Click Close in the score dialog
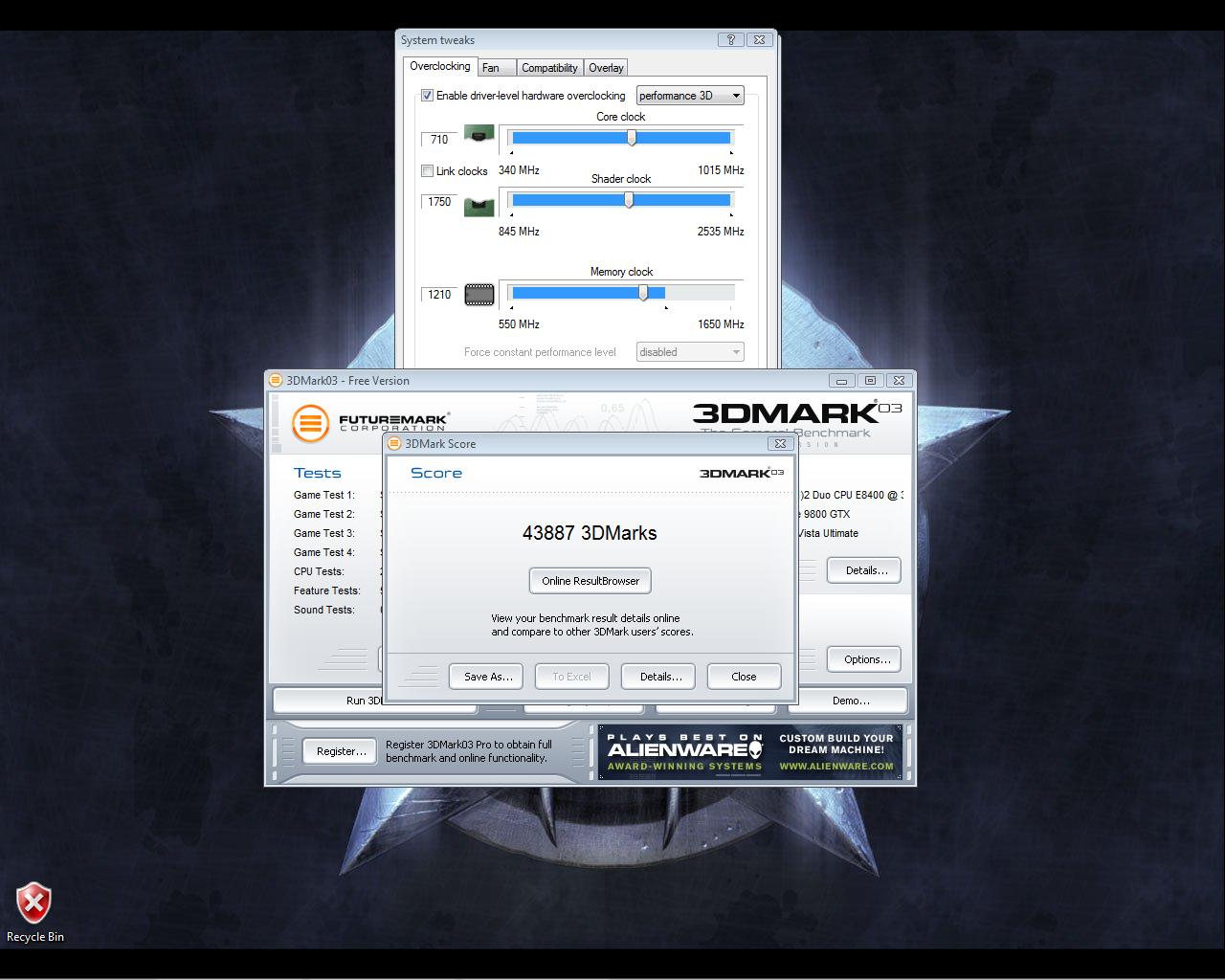 point(744,677)
